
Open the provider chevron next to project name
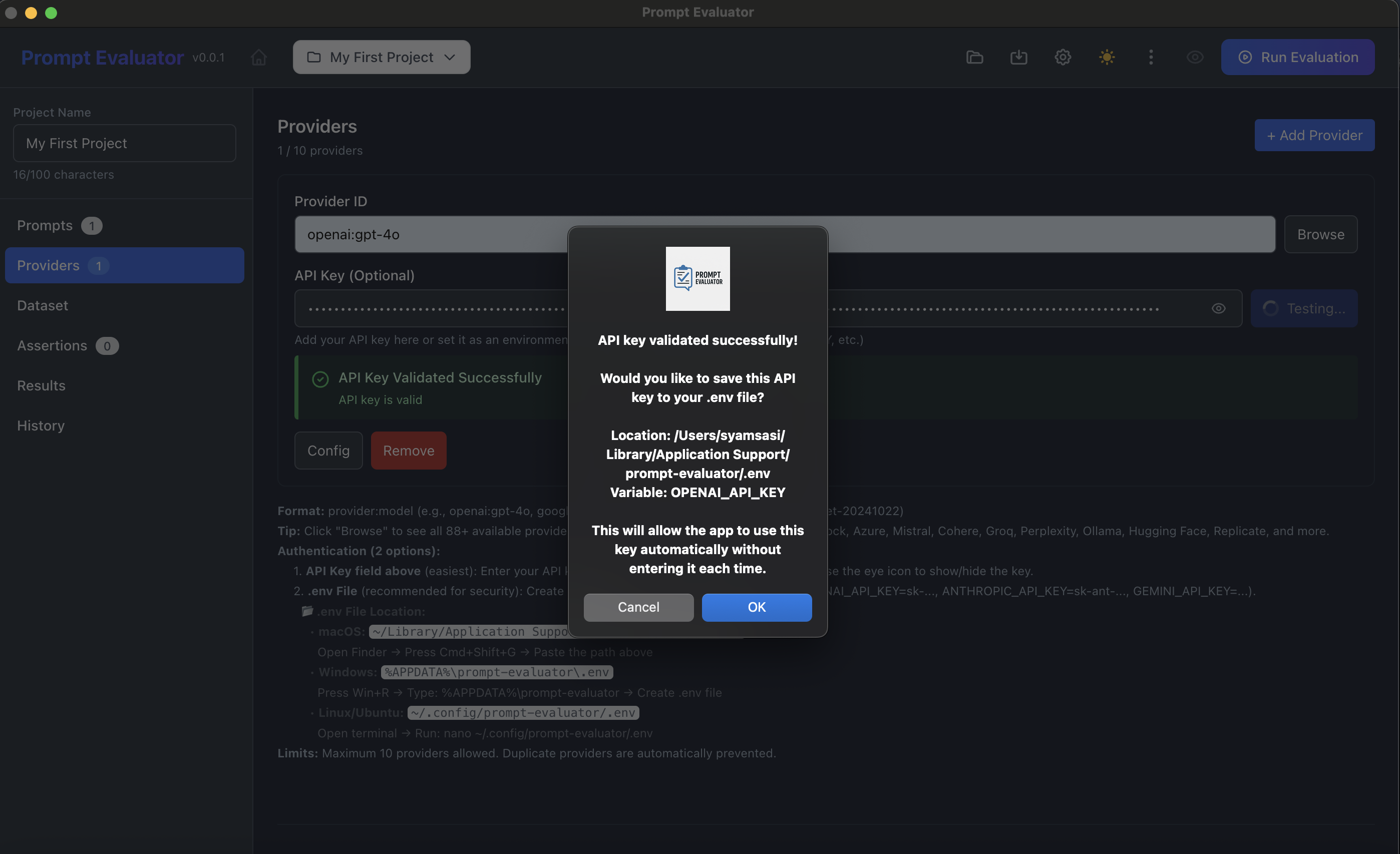(x=450, y=57)
